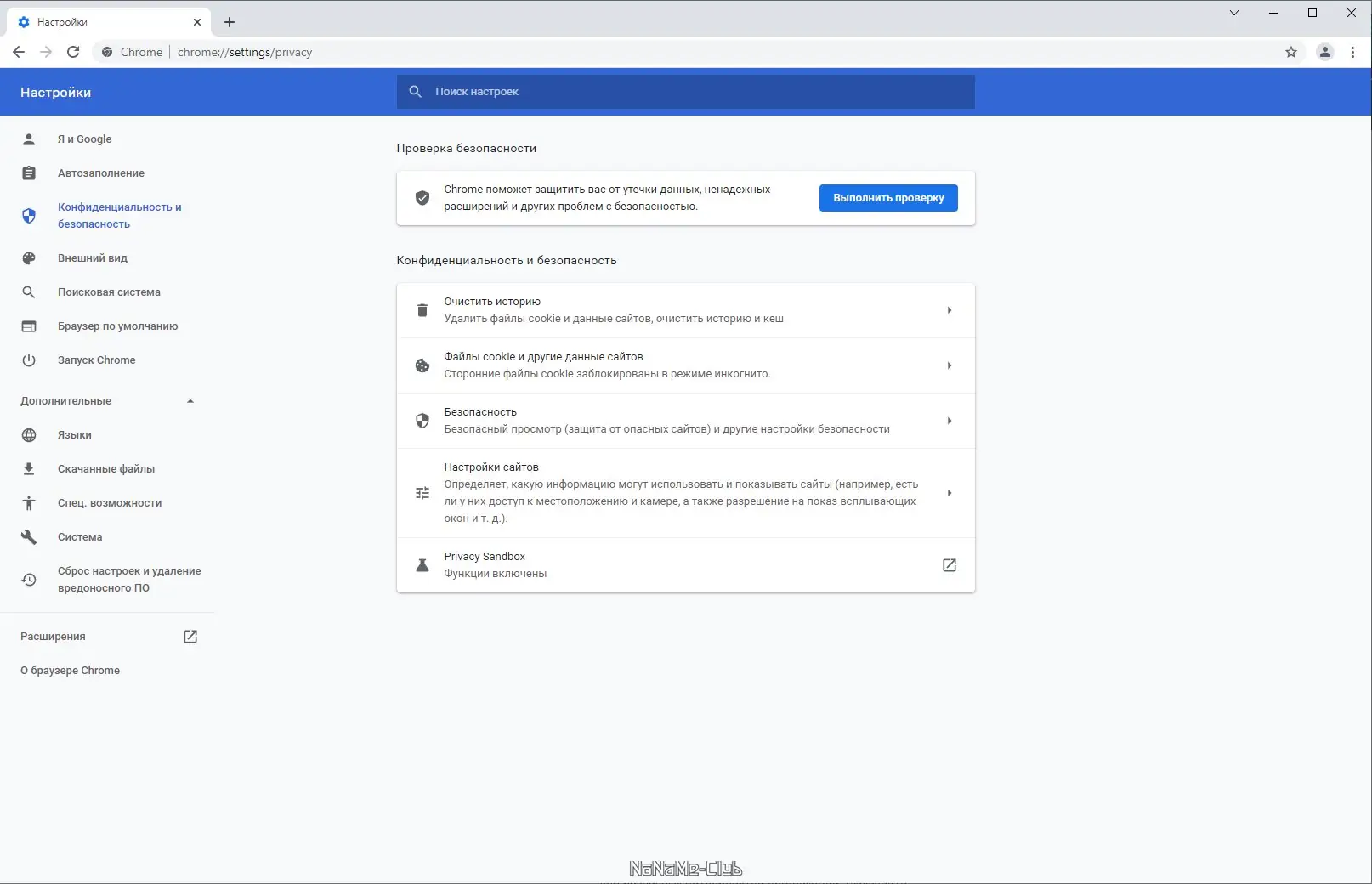1372x884 pixels.
Task: Open the Я и Google section
Action: click(x=84, y=139)
